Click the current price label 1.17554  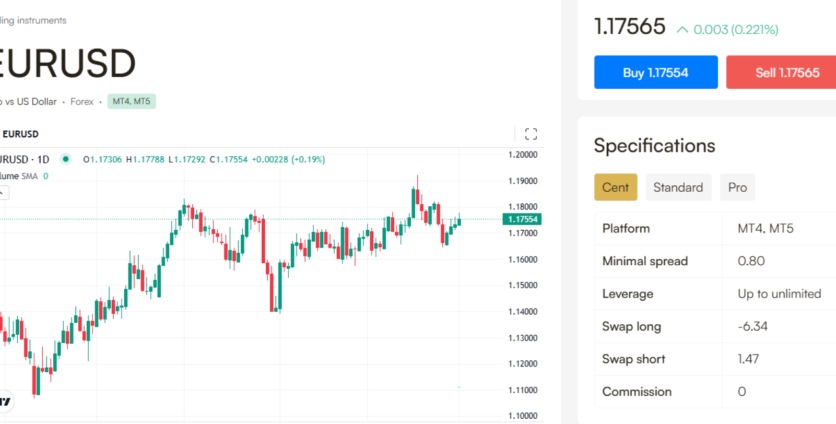click(x=523, y=219)
